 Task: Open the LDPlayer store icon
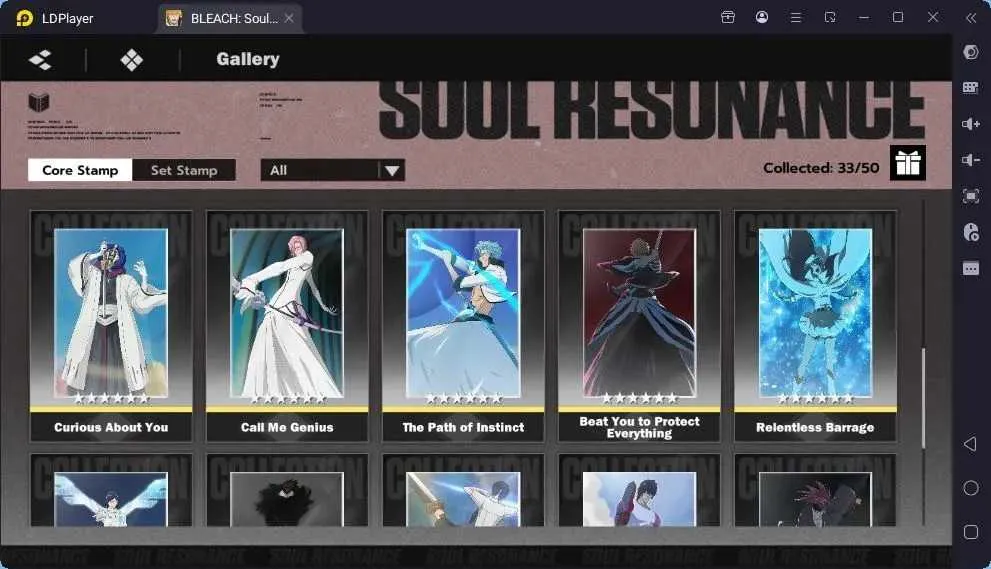(728, 17)
